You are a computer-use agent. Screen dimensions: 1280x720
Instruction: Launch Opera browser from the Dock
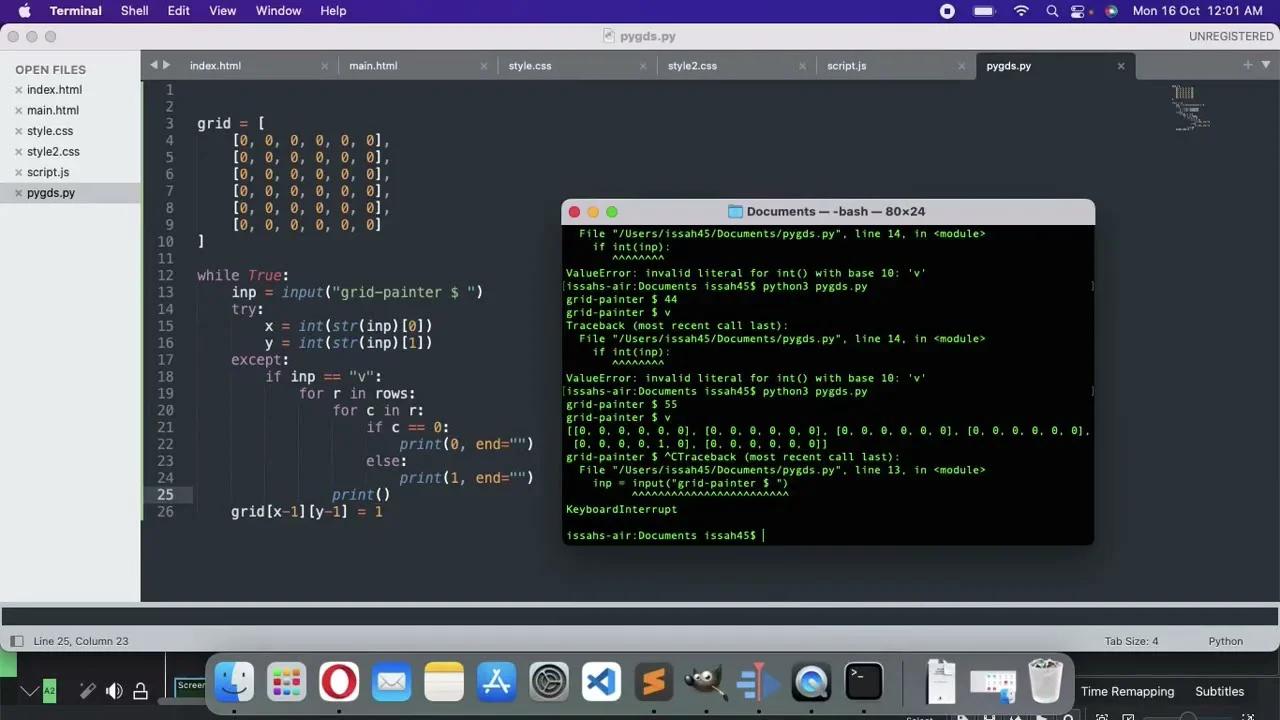pyautogui.click(x=339, y=682)
